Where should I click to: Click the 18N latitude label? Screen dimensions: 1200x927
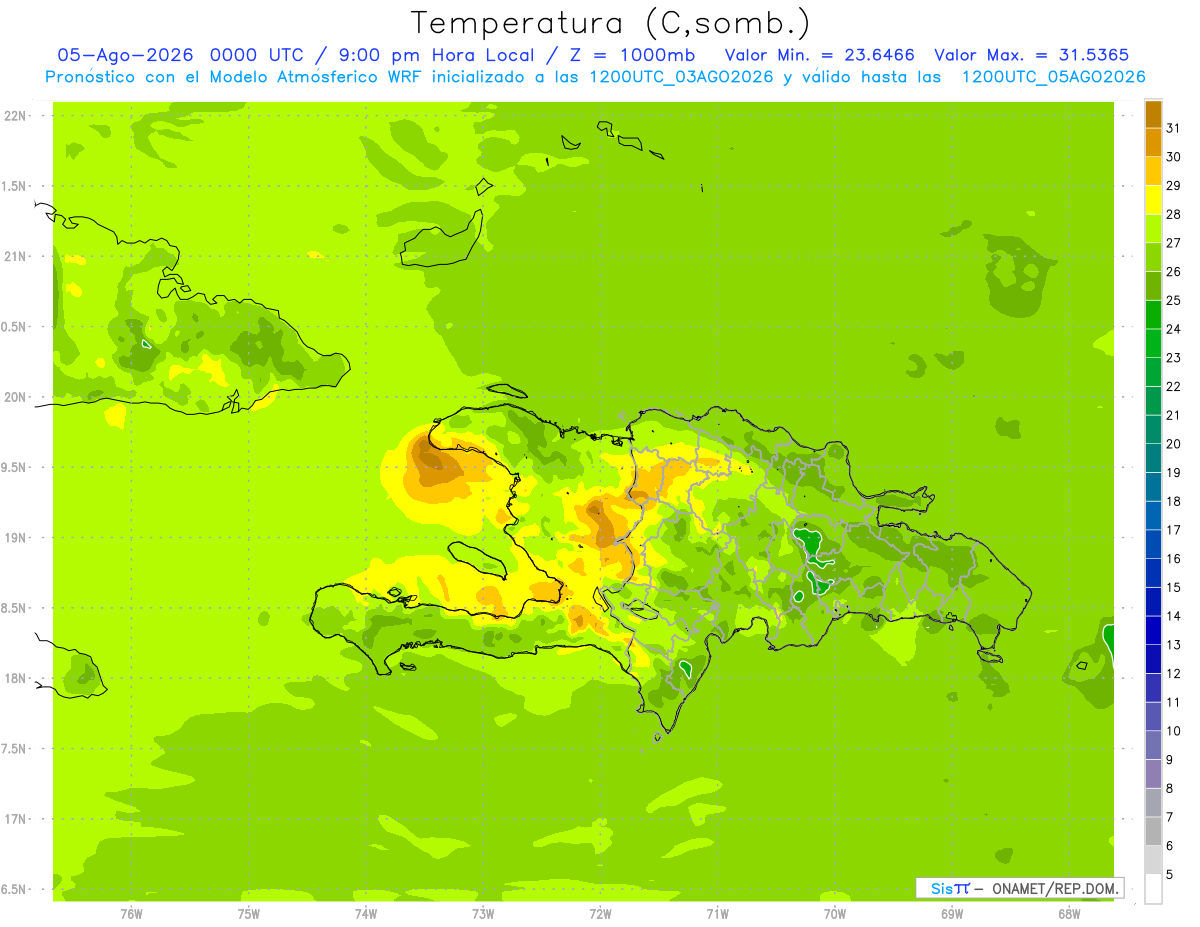[x=15, y=678]
